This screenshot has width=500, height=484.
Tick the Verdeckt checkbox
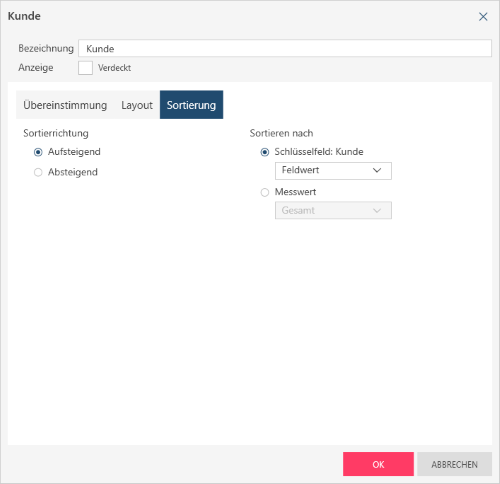[x=85, y=68]
